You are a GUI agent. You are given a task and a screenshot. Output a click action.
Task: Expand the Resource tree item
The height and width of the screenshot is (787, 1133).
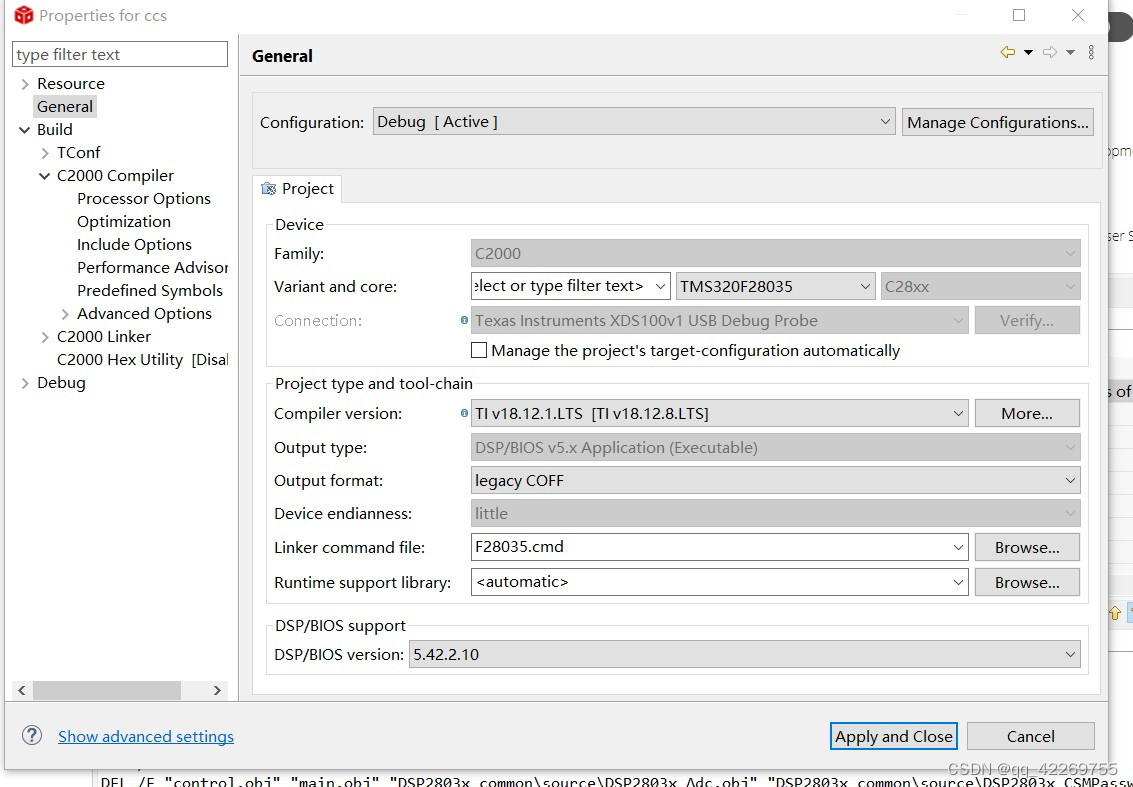pyautogui.click(x=24, y=83)
